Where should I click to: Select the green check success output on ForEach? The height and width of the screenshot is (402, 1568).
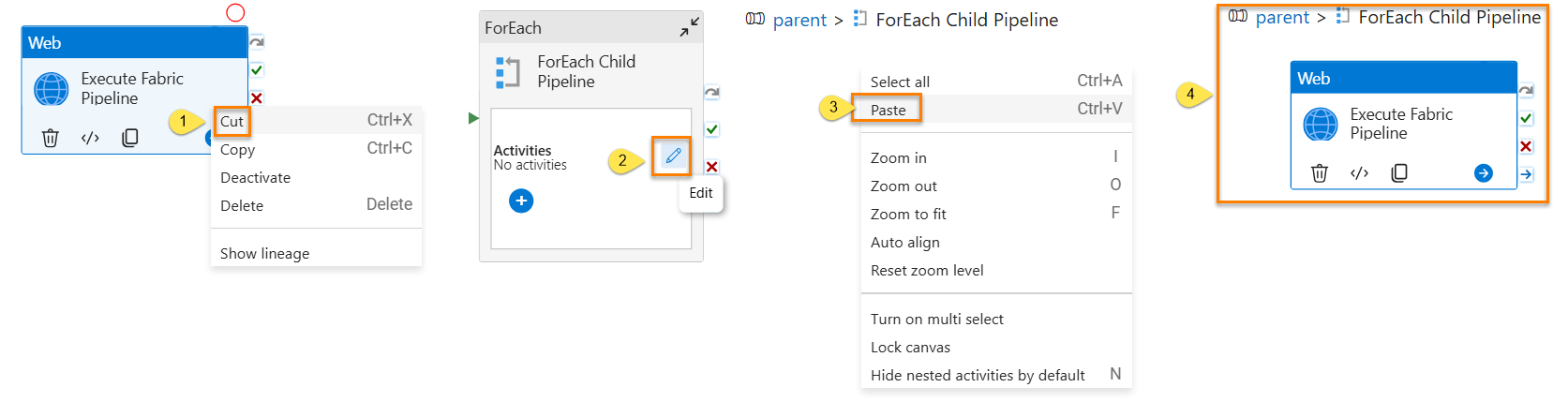712,129
